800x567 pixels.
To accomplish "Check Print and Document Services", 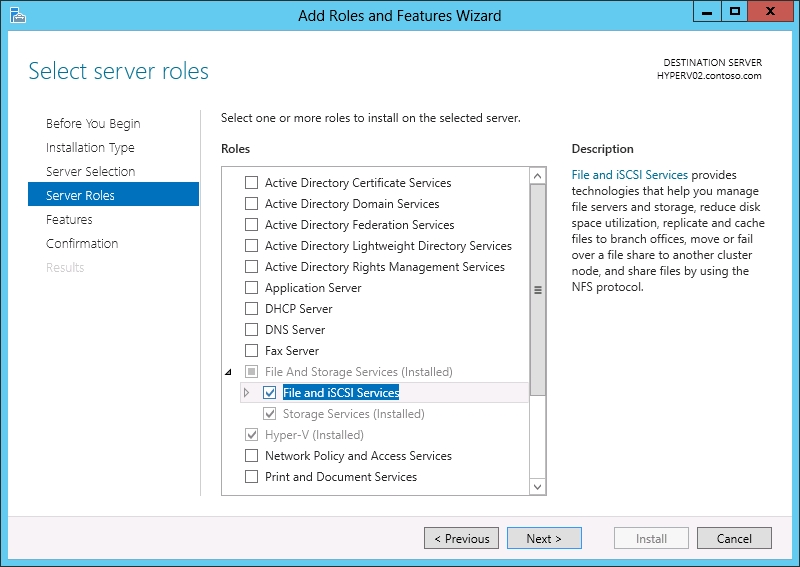I will [252, 476].
